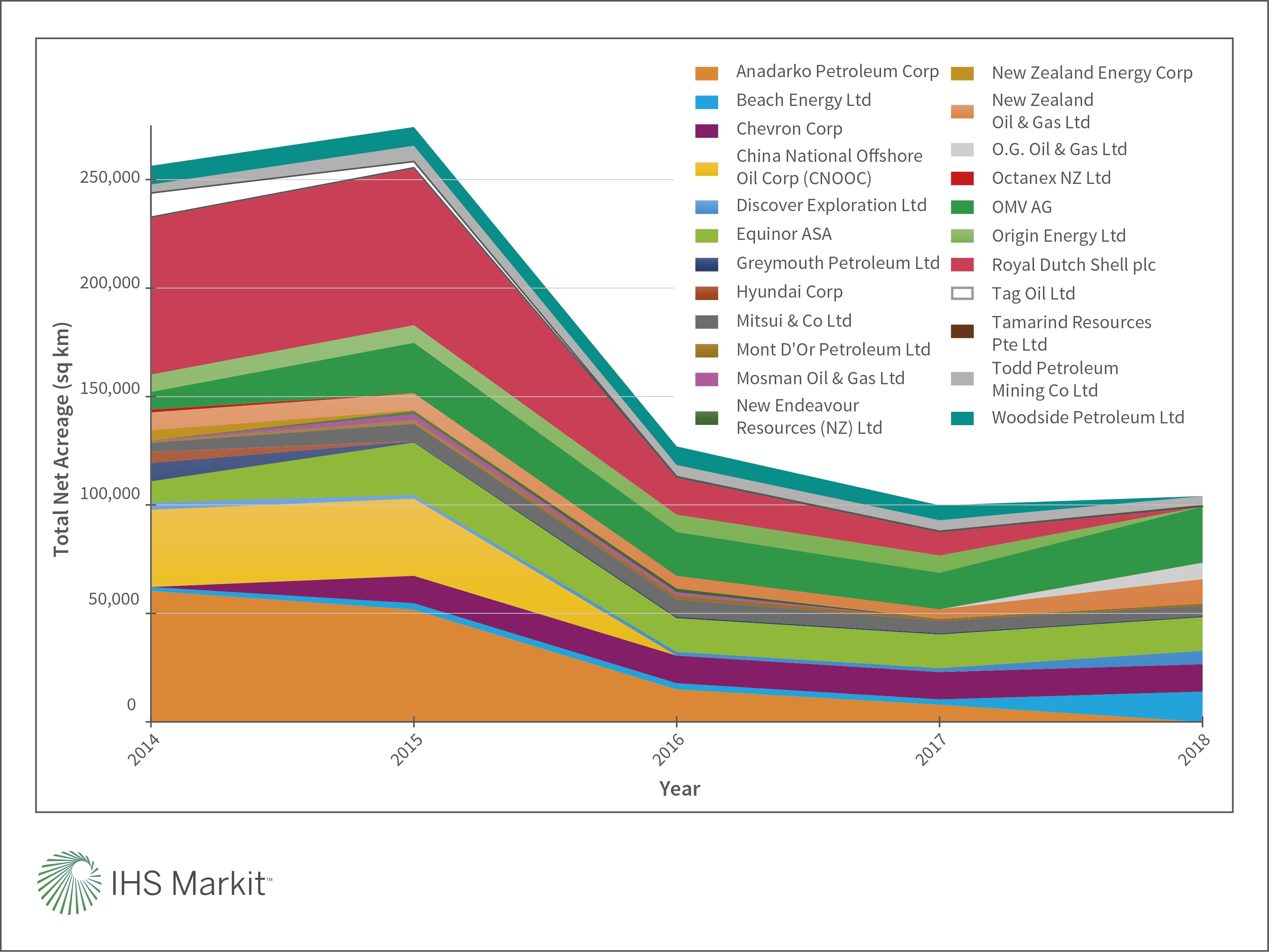Select the 'Woodside Petroleum Ltd' legend text

[1088, 417]
